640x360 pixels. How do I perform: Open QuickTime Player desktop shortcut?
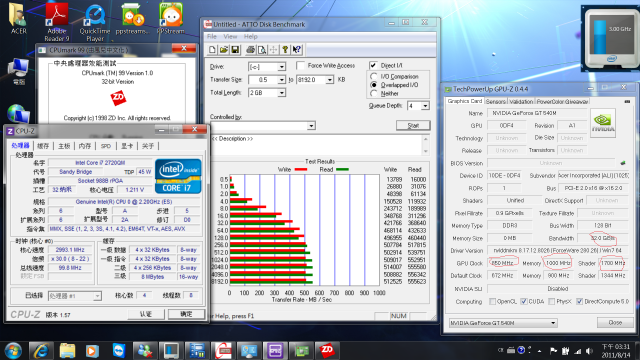tap(95, 22)
